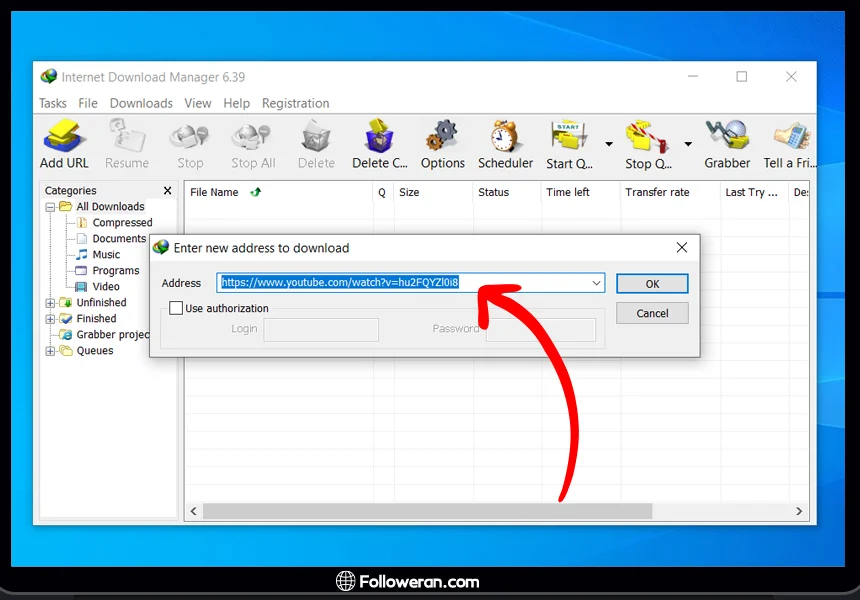Enable the Use authorization checkbox
Screen dimensions: 860x600
(x=176, y=308)
